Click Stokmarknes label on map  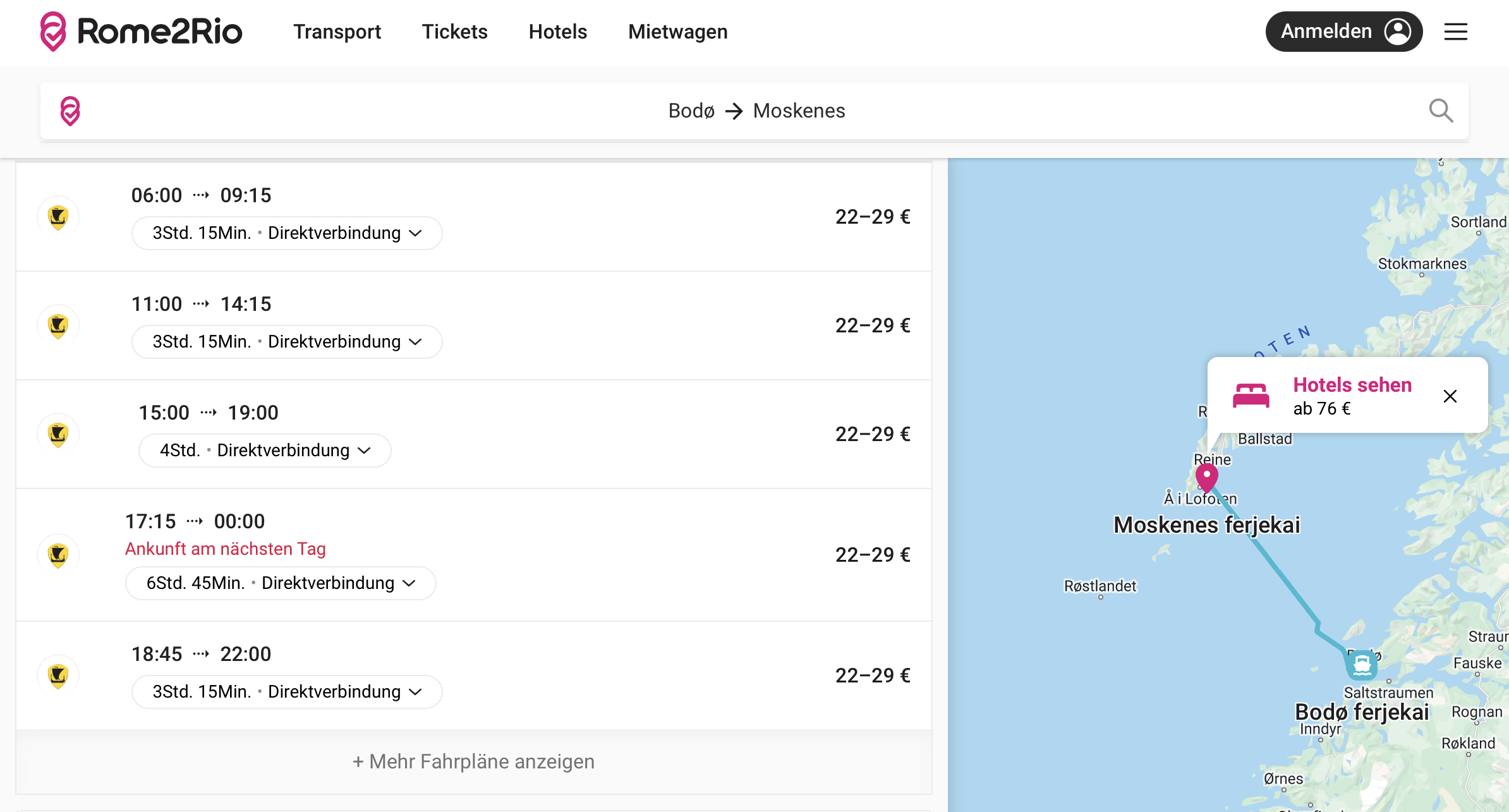[x=1422, y=264]
